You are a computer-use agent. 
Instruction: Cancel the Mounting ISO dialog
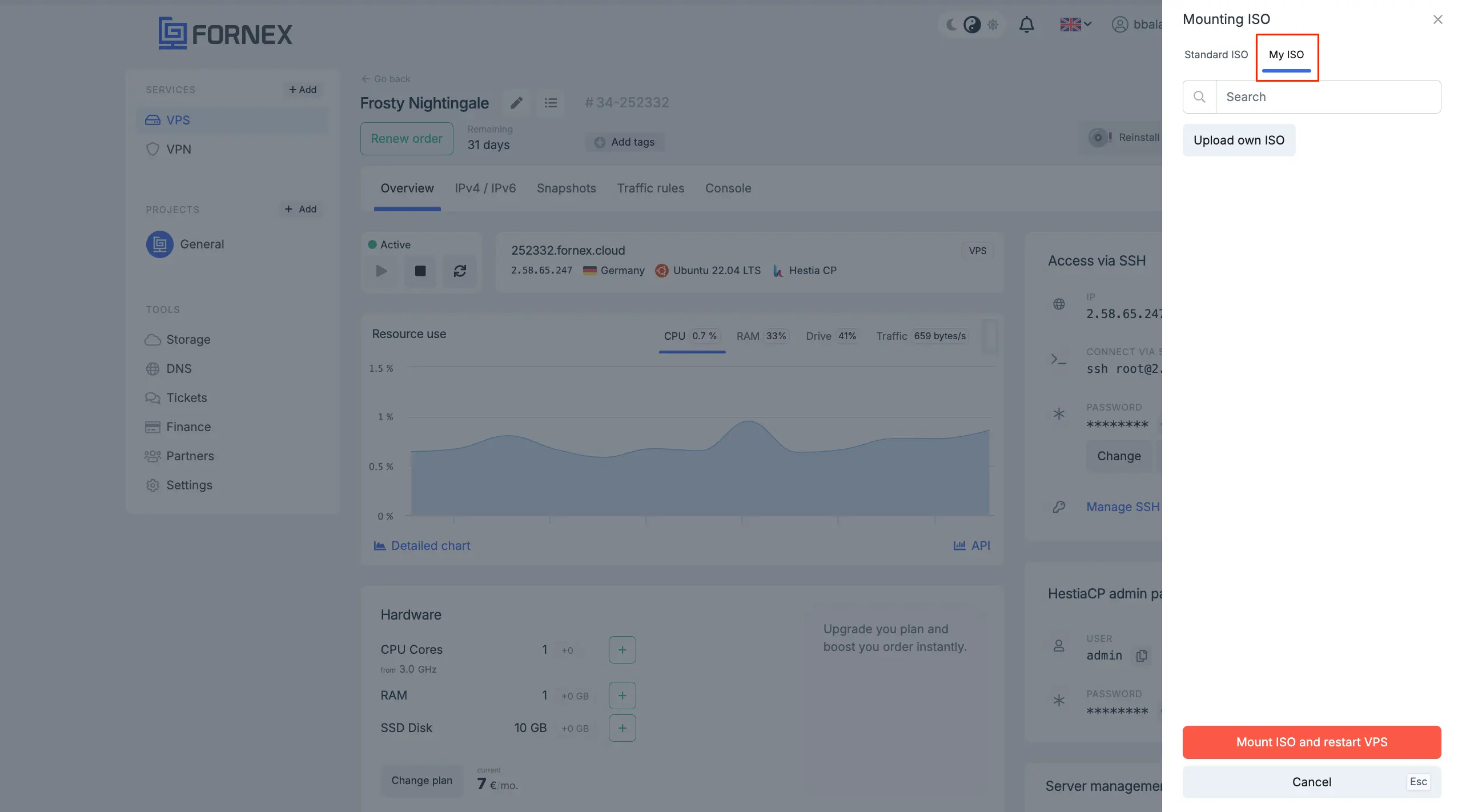coord(1311,782)
